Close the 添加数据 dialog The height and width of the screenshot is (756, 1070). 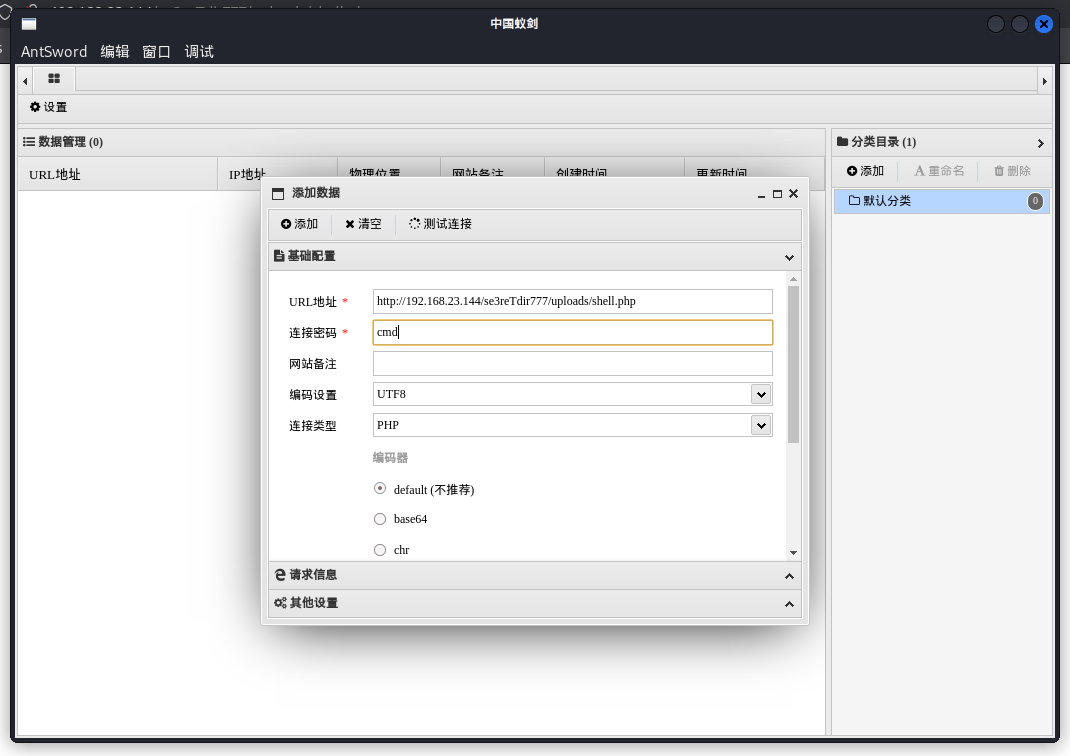793,194
